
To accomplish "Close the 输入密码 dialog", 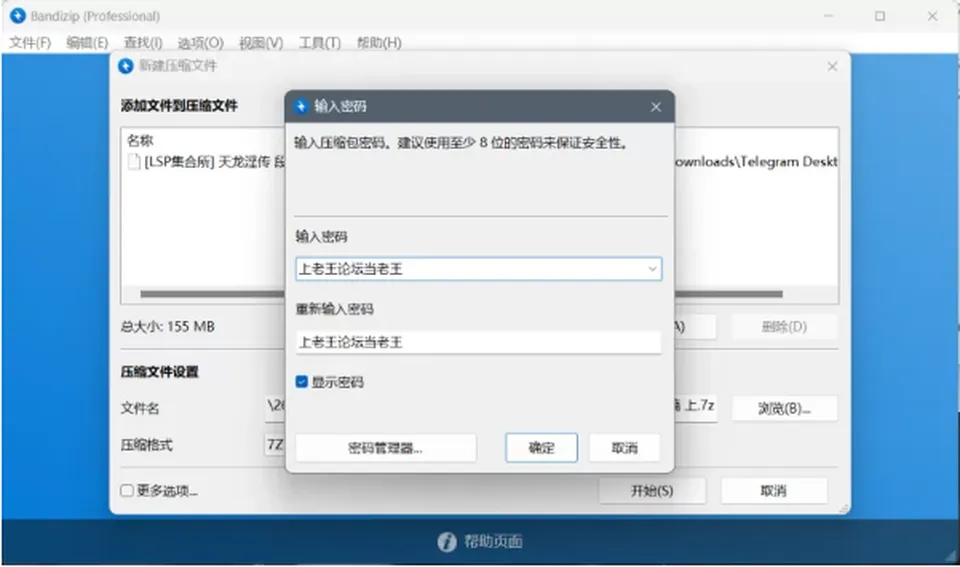I will click(656, 107).
